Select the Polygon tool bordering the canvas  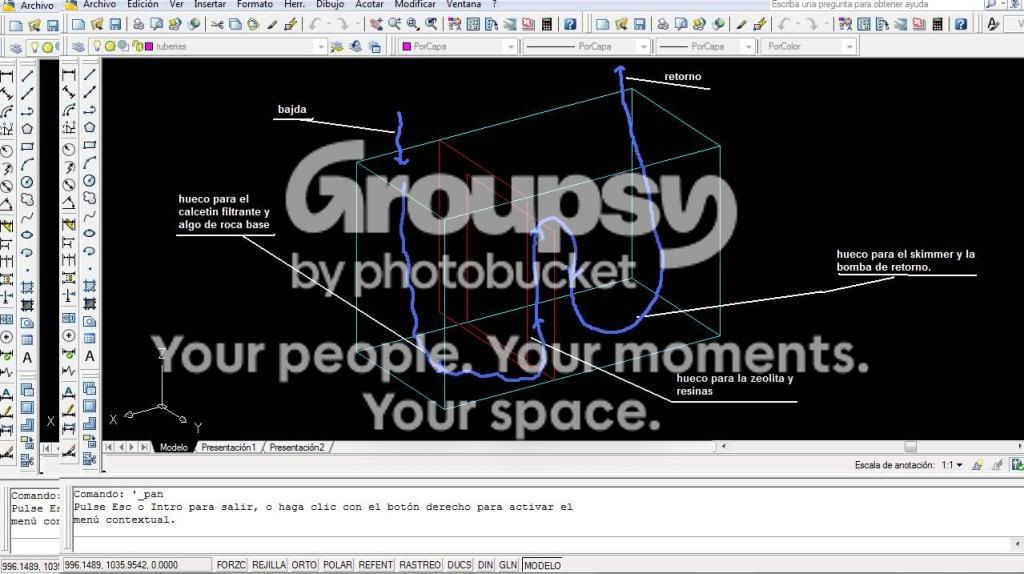tap(89, 127)
